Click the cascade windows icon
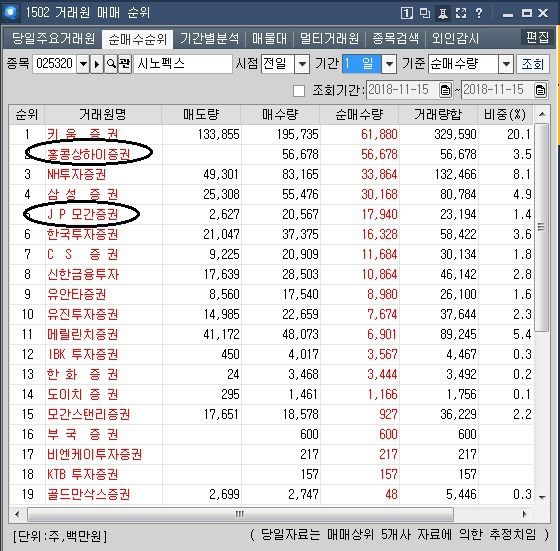 (425, 13)
